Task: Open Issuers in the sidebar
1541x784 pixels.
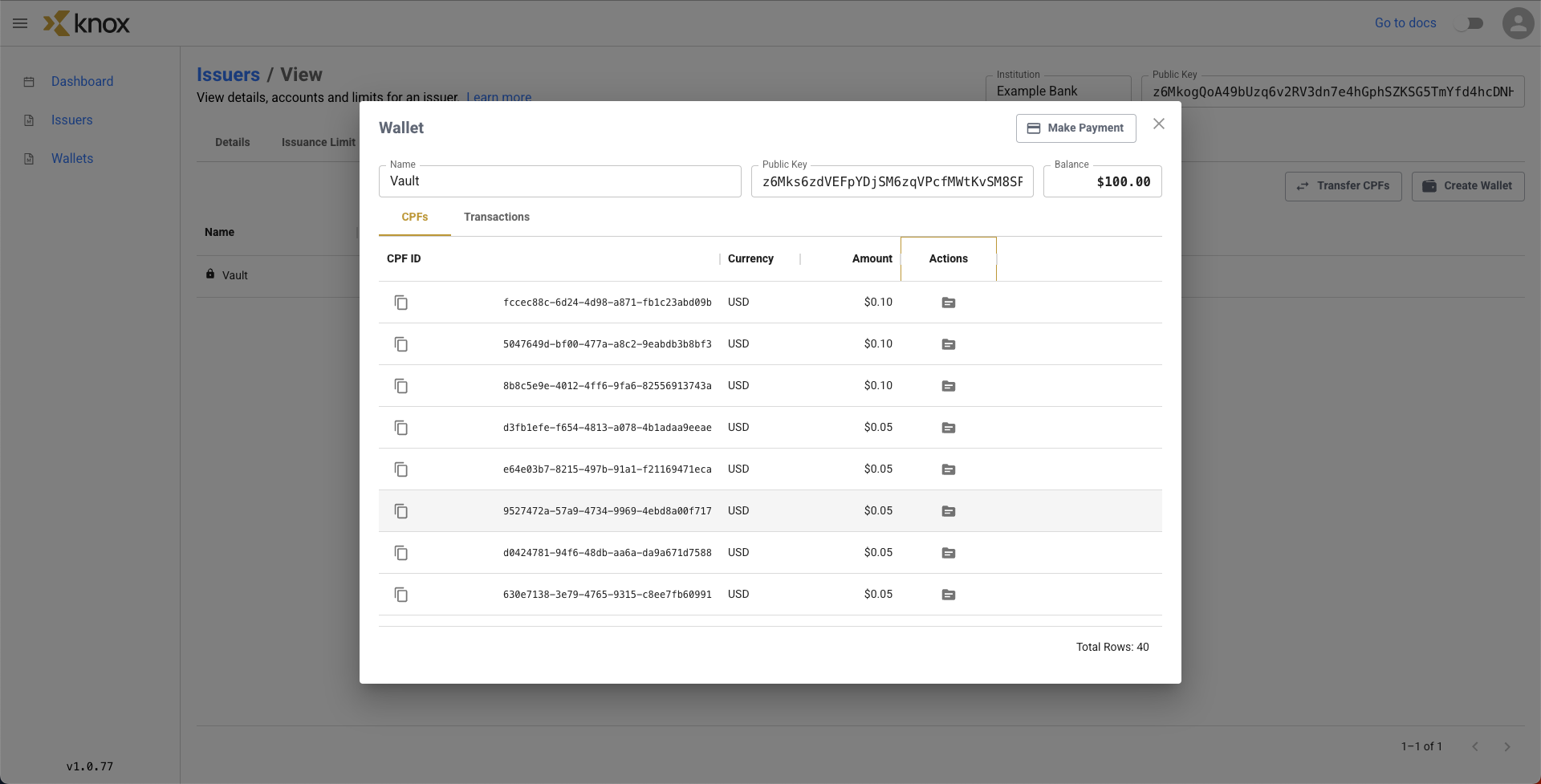Action: [x=71, y=120]
